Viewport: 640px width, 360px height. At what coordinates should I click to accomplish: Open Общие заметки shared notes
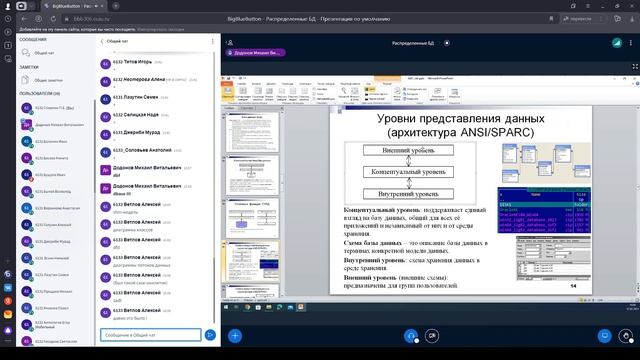(x=48, y=80)
